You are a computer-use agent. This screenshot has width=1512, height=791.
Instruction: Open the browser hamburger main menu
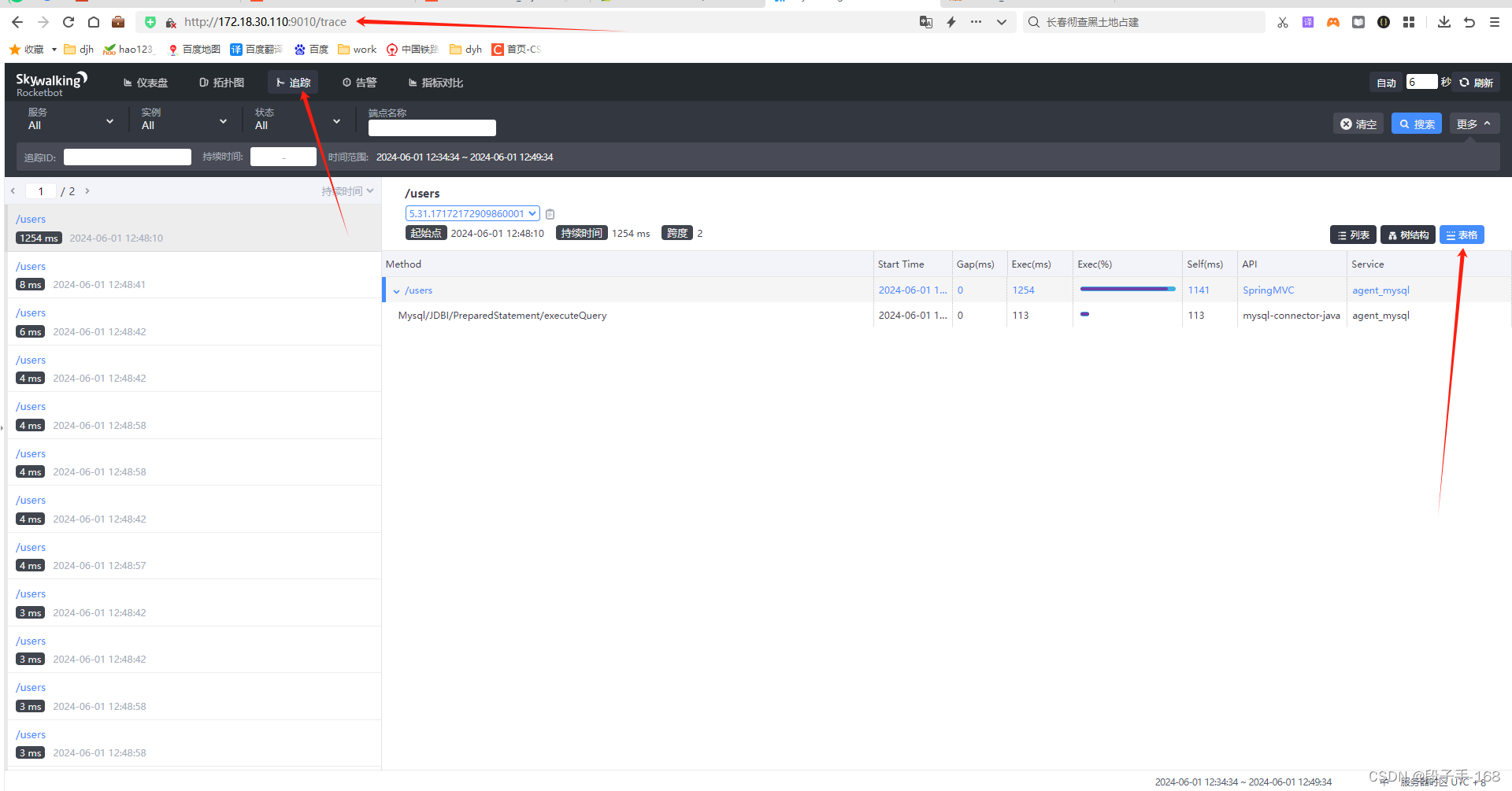pos(1495,22)
